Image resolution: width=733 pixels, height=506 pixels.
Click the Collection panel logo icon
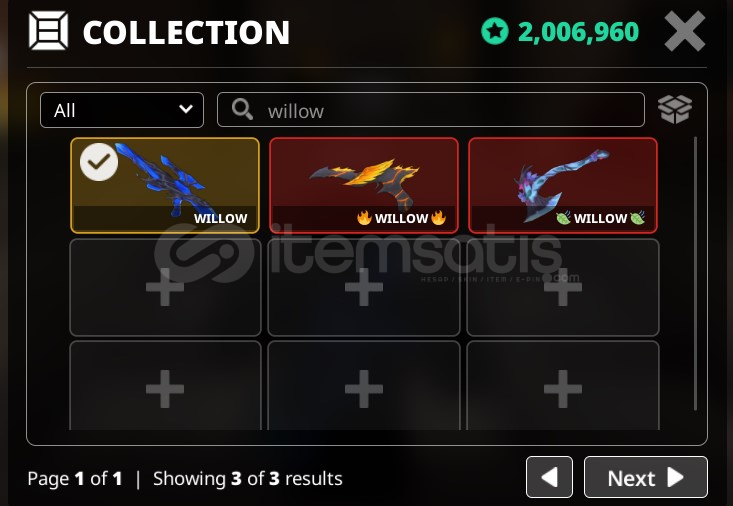pyautogui.click(x=48, y=31)
